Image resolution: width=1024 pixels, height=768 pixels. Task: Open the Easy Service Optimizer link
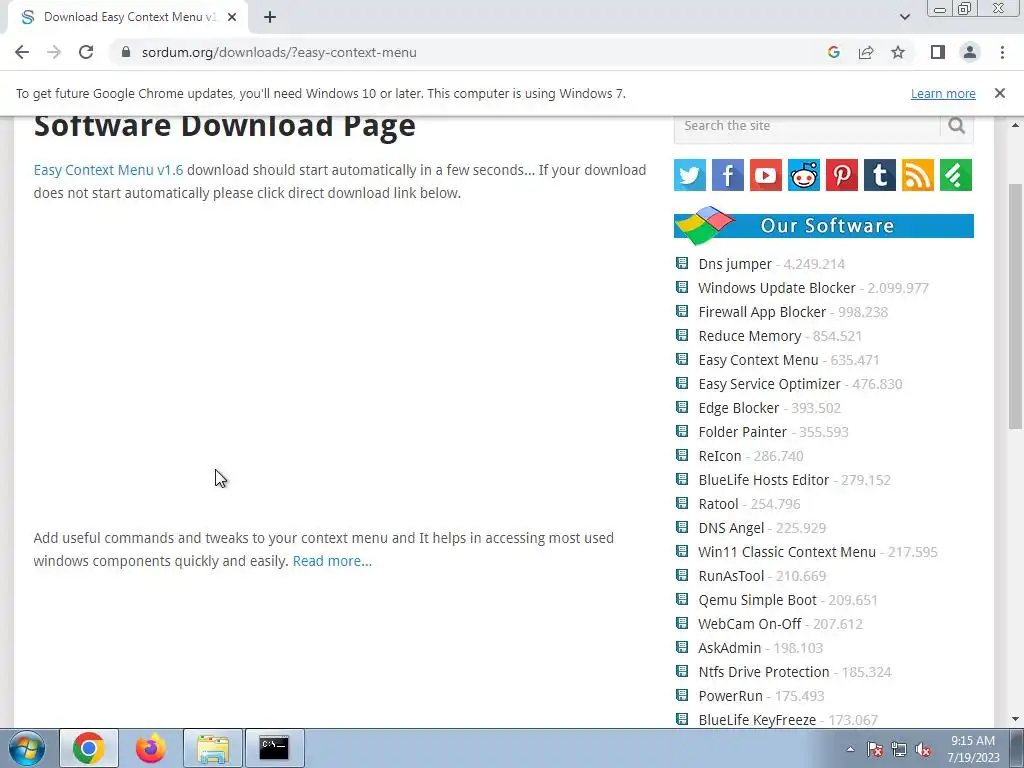point(769,384)
